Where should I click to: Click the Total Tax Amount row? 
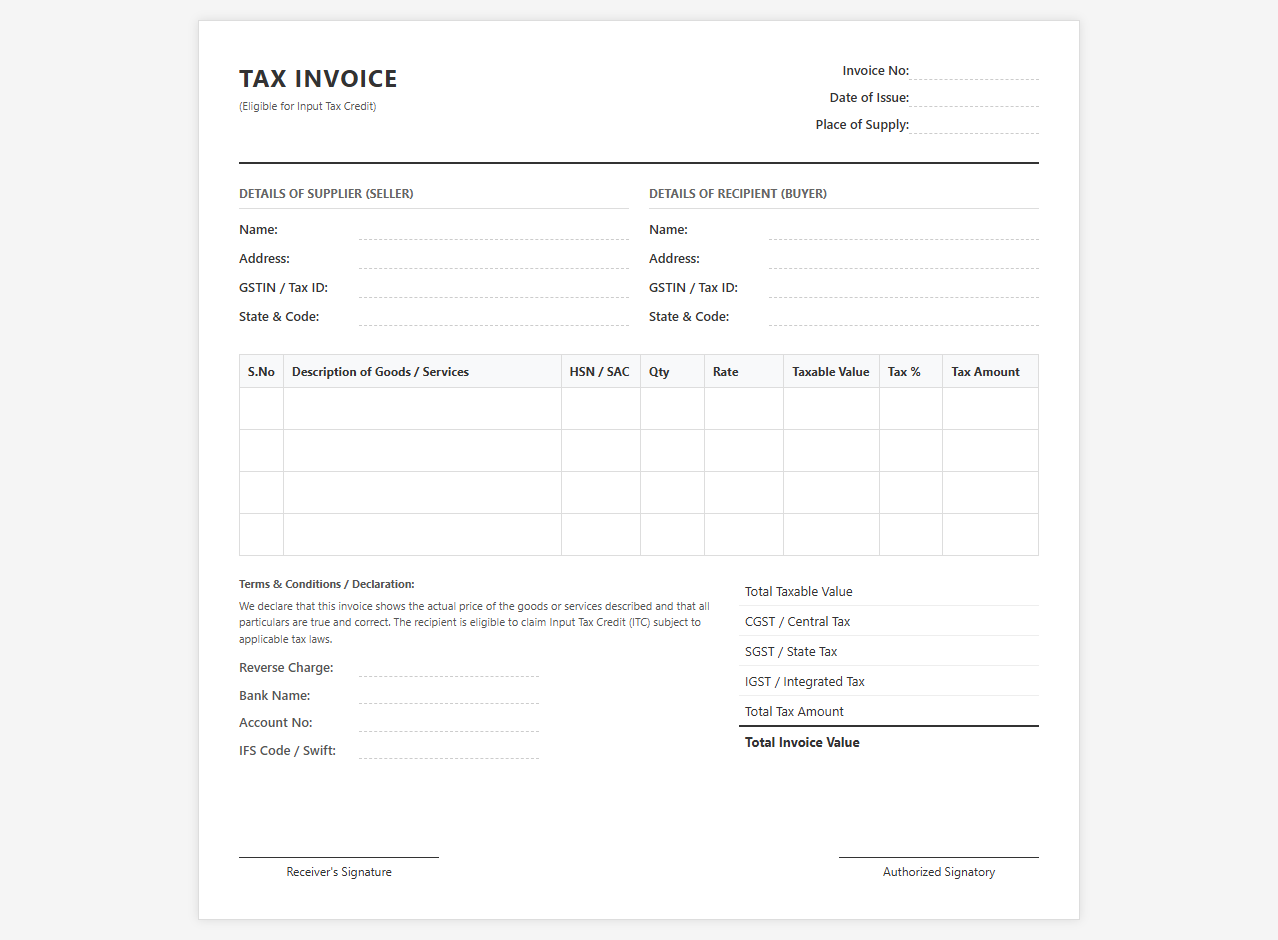[x=889, y=711]
